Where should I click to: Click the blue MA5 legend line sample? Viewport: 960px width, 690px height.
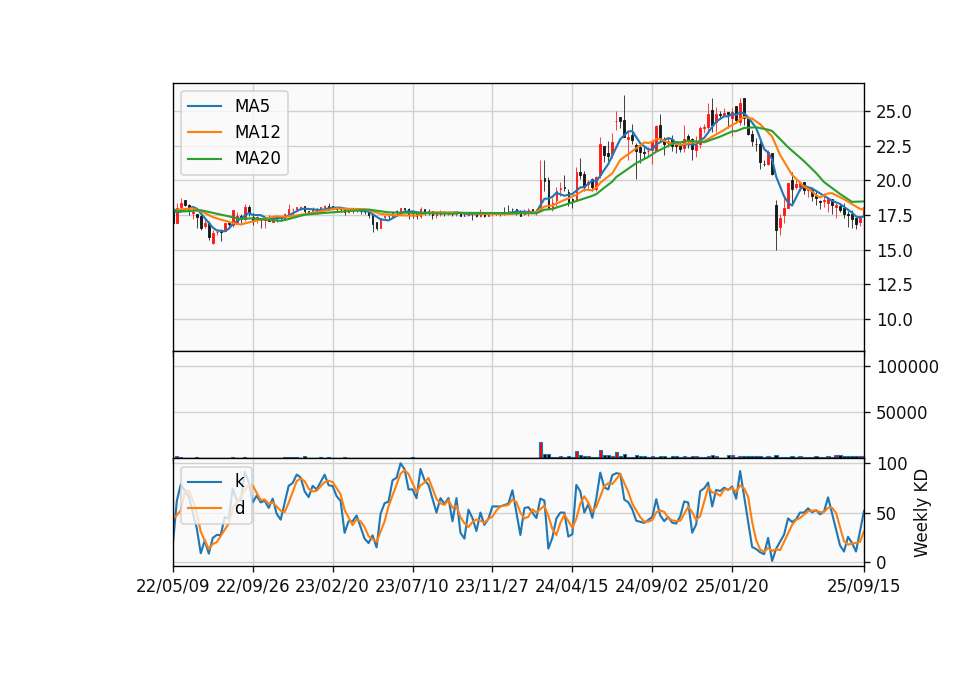click(204, 107)
